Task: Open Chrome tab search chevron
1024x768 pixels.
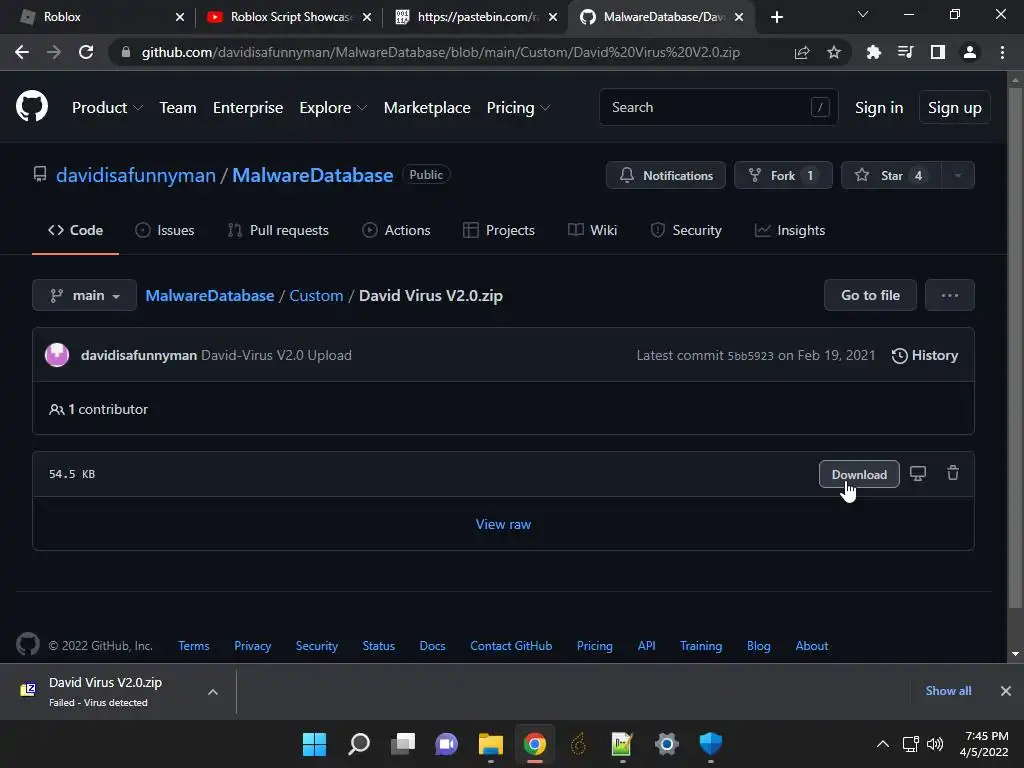Action: point(863,14)
